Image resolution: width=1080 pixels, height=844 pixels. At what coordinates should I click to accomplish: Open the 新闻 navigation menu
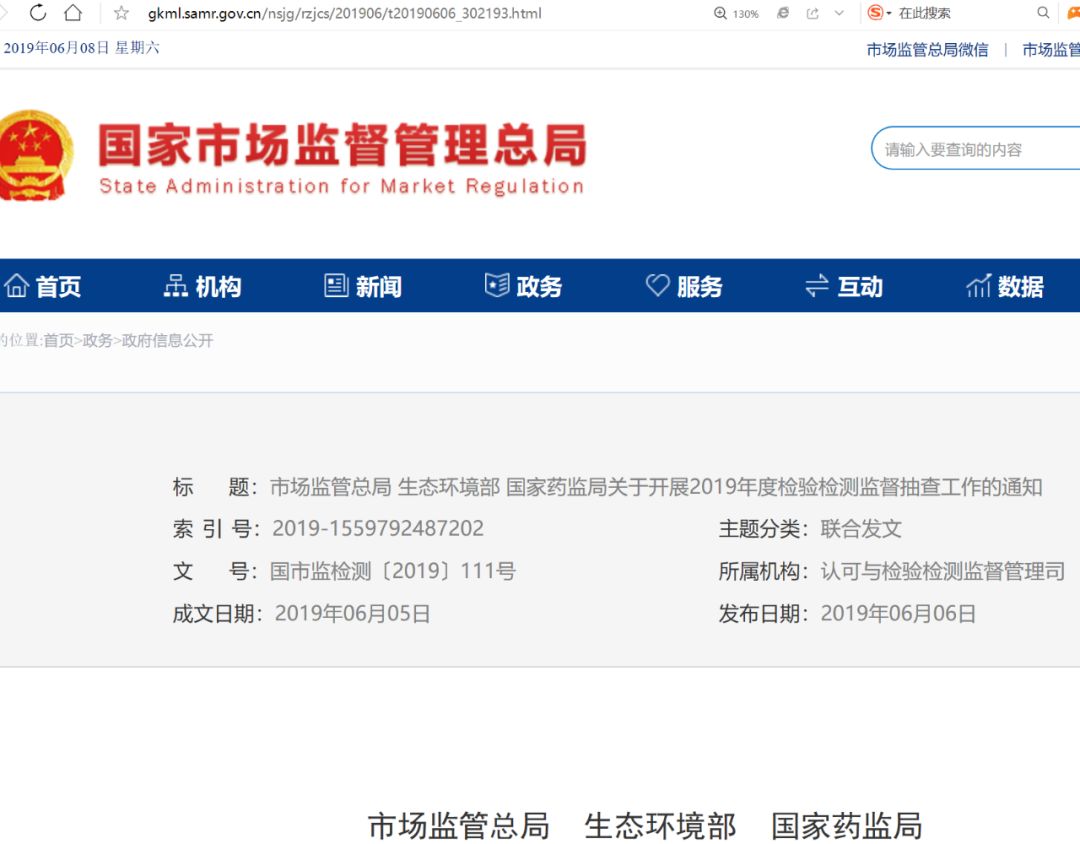(379, 286)
